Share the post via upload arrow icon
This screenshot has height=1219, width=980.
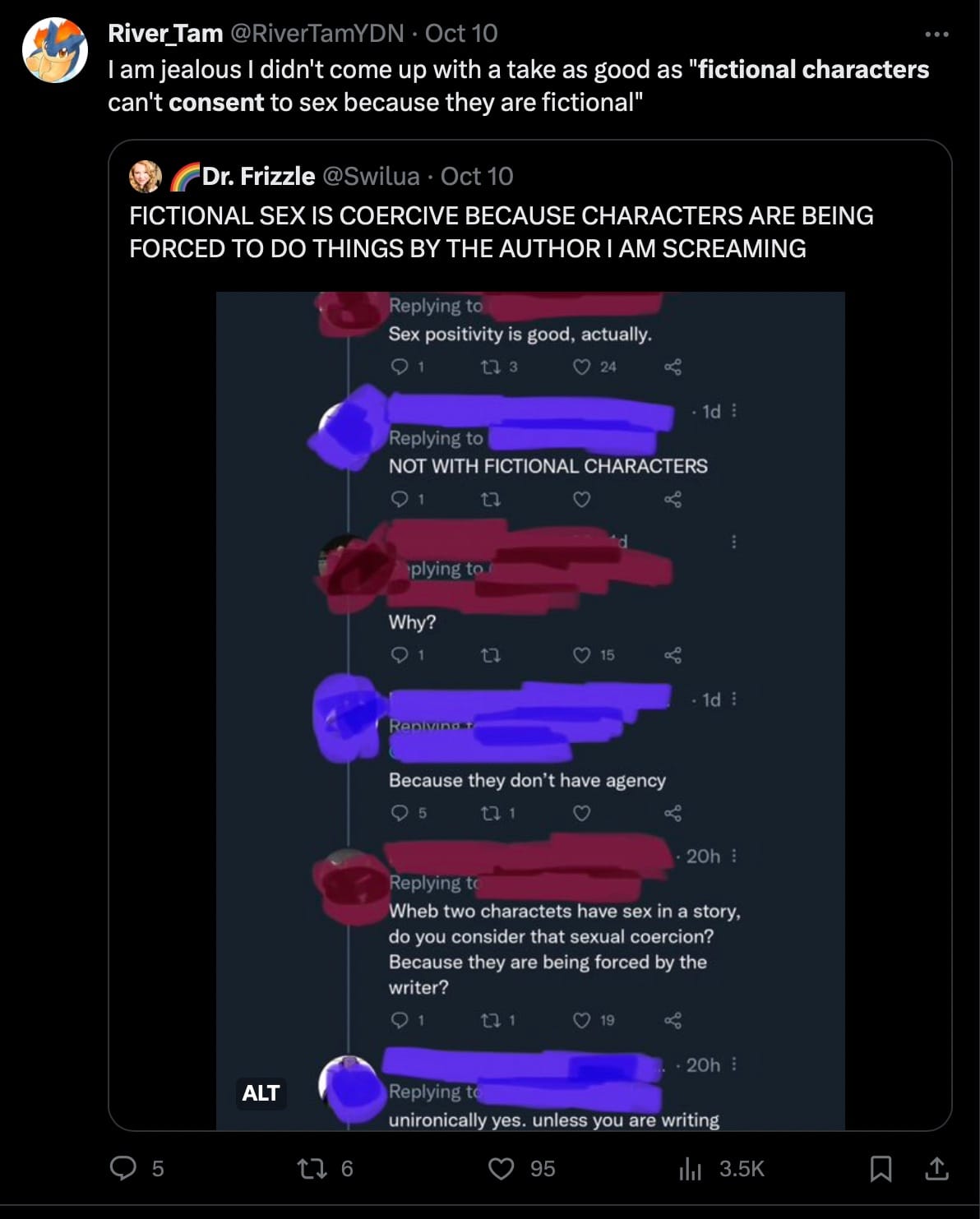click(936, 1168)
